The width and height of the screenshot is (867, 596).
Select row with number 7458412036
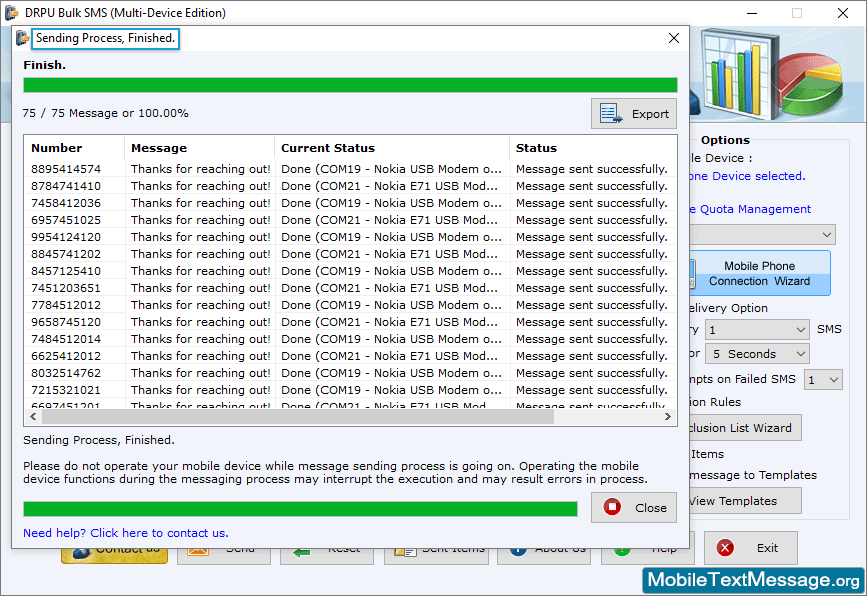pyautogui.click(x=350, y=203)
